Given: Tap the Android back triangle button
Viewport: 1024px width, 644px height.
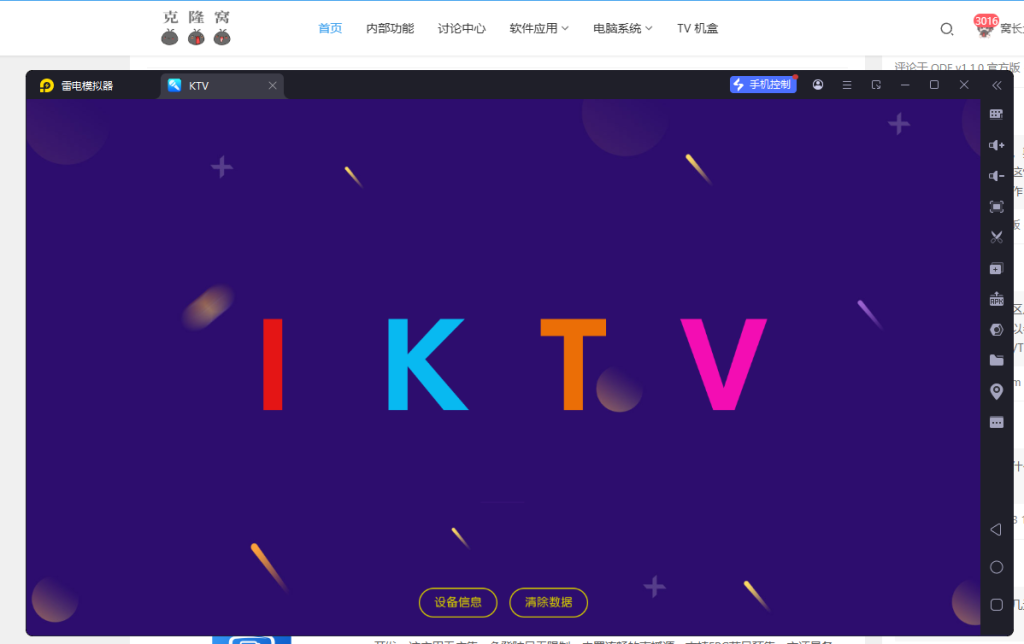Looking at the screenshot, I should (x=996, y=529).
